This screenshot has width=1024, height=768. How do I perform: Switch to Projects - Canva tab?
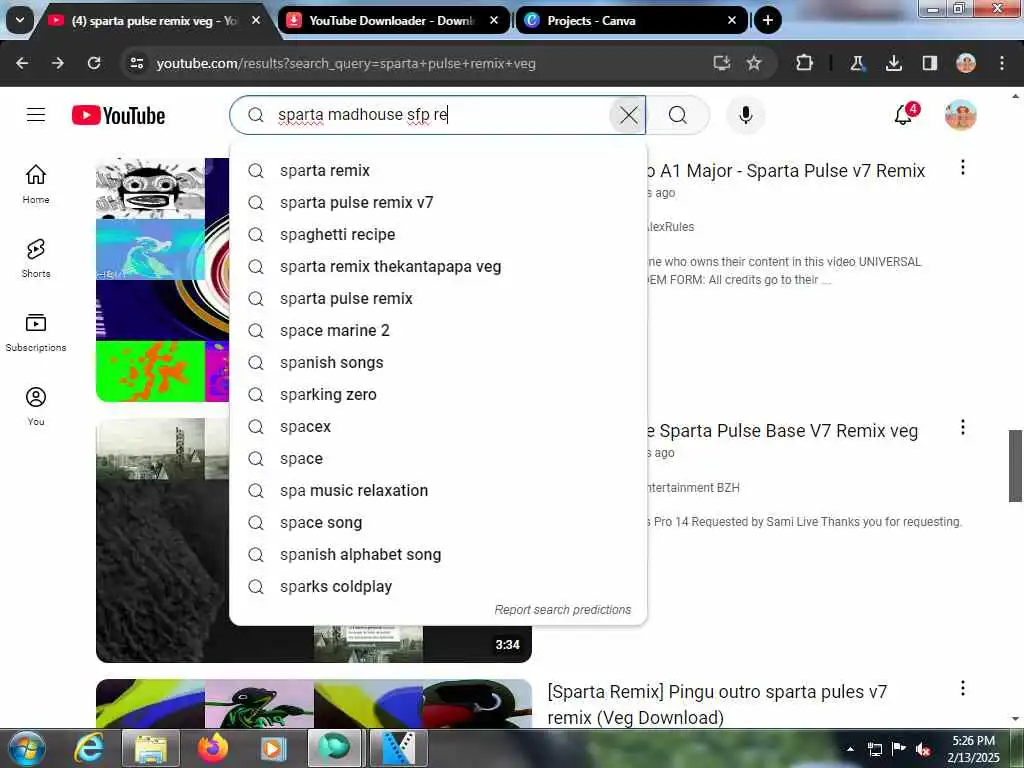[x=591, y=21]
